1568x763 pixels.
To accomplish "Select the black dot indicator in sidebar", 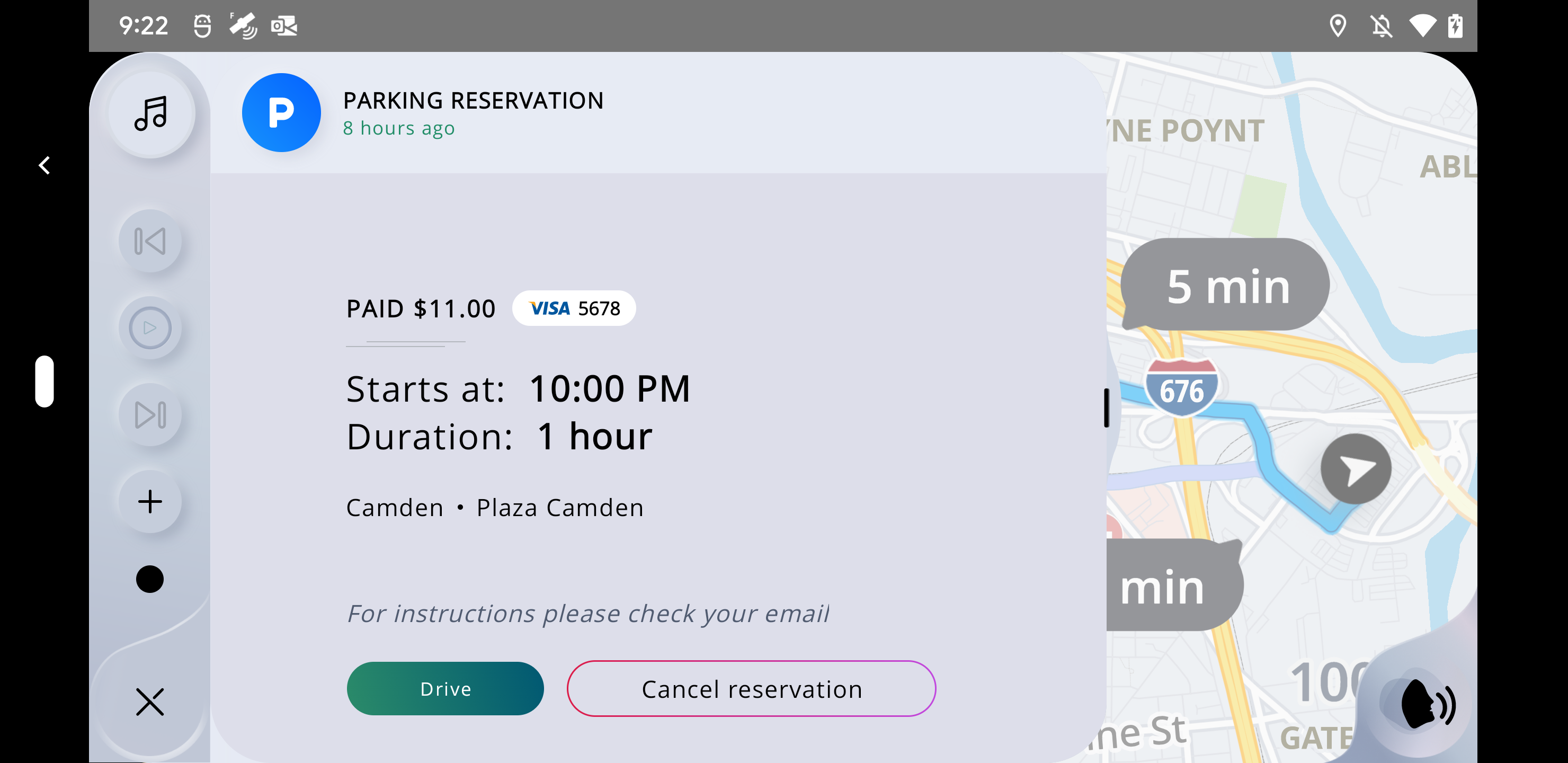I will [150, 579].
